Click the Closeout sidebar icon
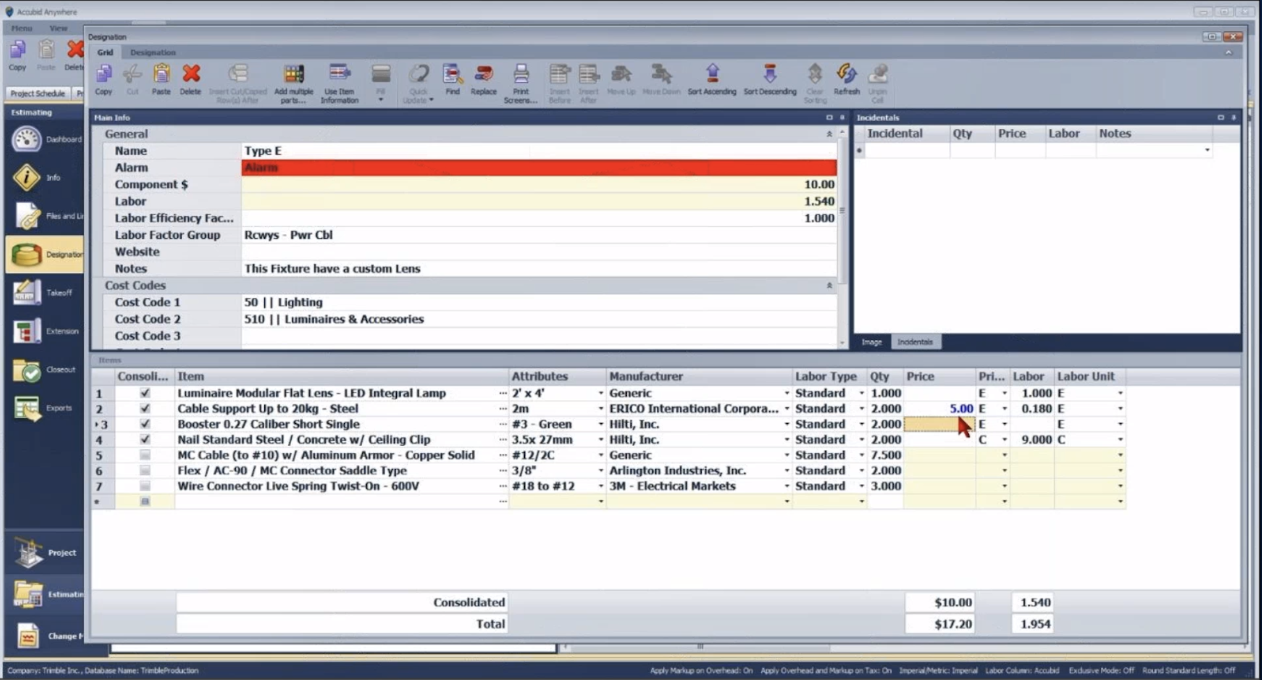Image resolution: width=1262 pixels, height=680 pixels. (27, 369)
